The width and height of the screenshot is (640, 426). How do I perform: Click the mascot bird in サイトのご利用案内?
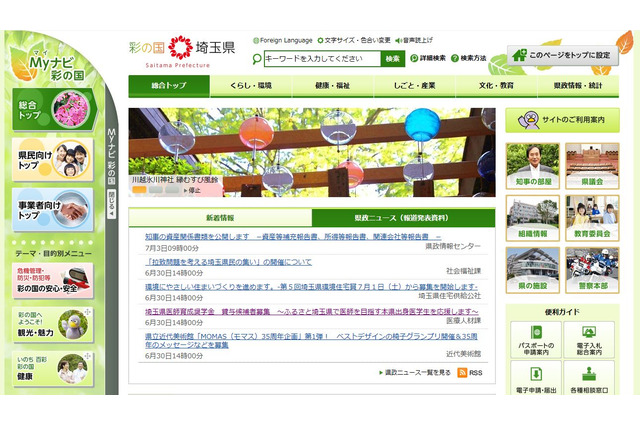[x=529, y=120]
